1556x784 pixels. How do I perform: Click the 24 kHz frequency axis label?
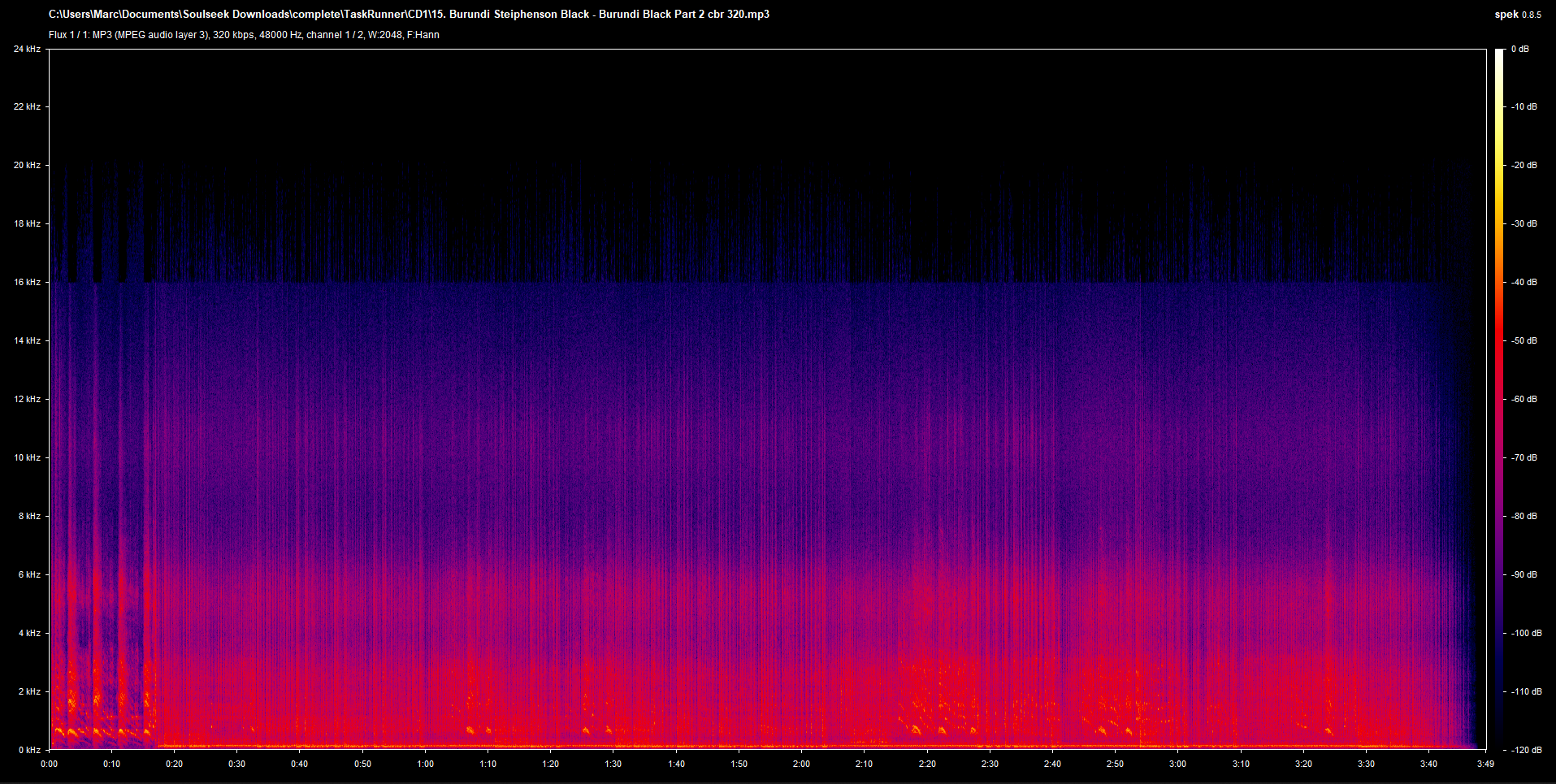pos(27,50)
